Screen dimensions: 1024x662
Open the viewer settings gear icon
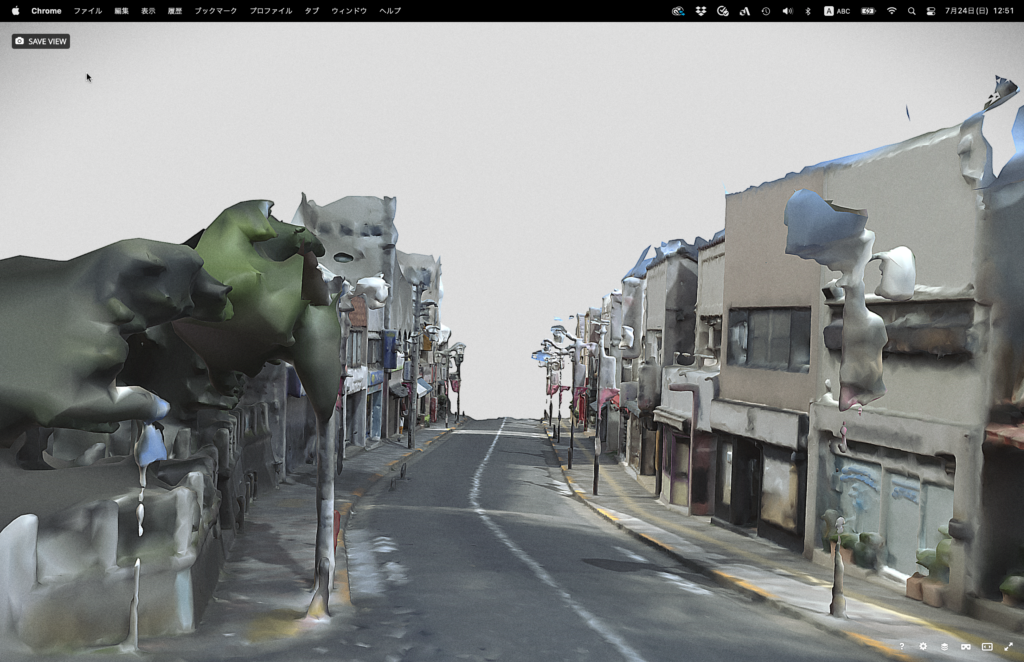pos(923,647)
